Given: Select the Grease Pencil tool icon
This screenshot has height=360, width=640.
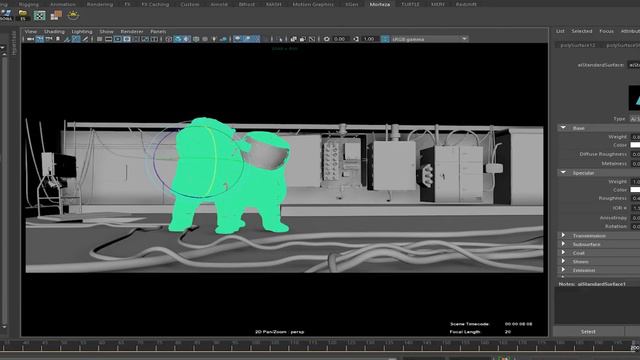Looking at the screenshot, I should 85,39.
